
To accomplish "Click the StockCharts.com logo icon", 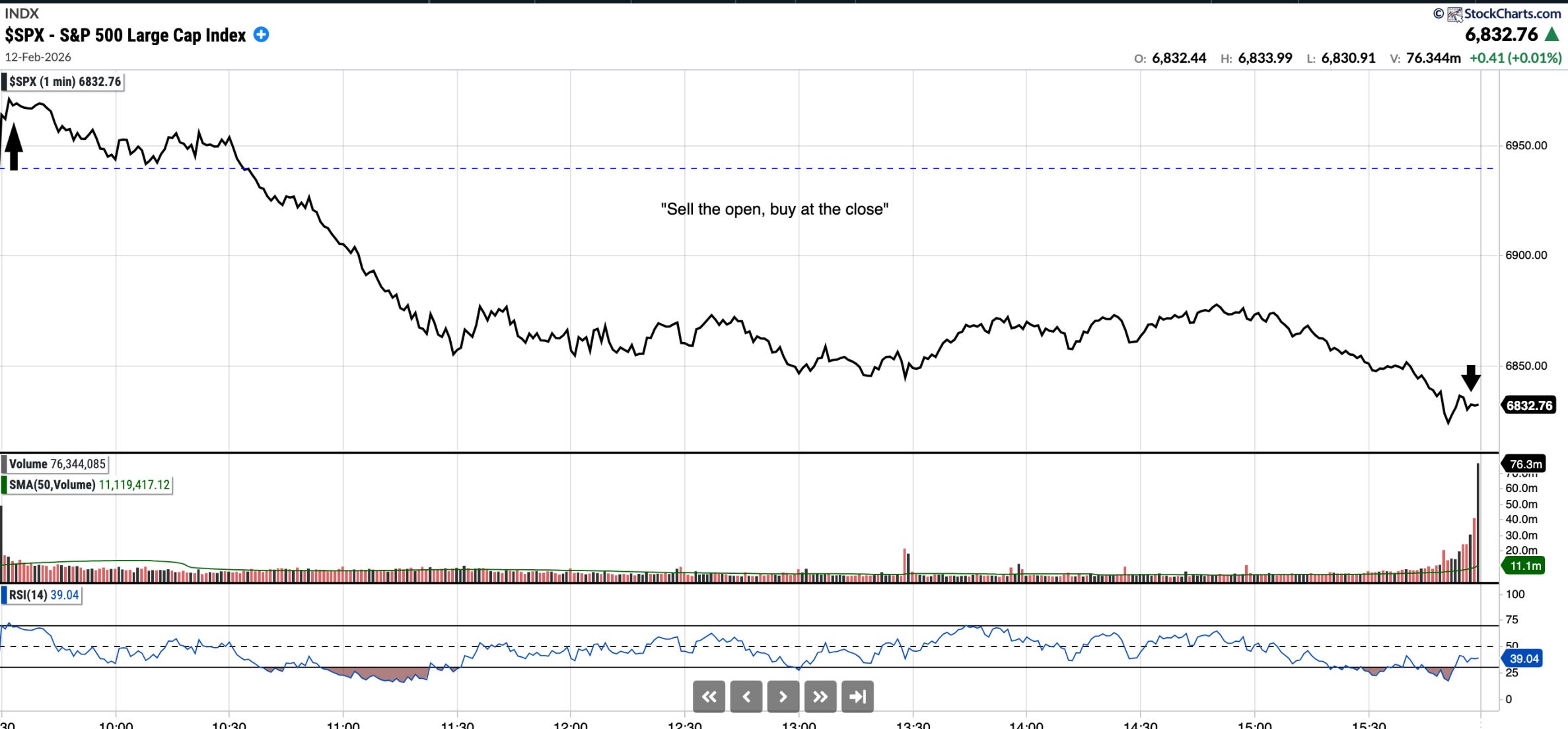I will click(1454, 14).
